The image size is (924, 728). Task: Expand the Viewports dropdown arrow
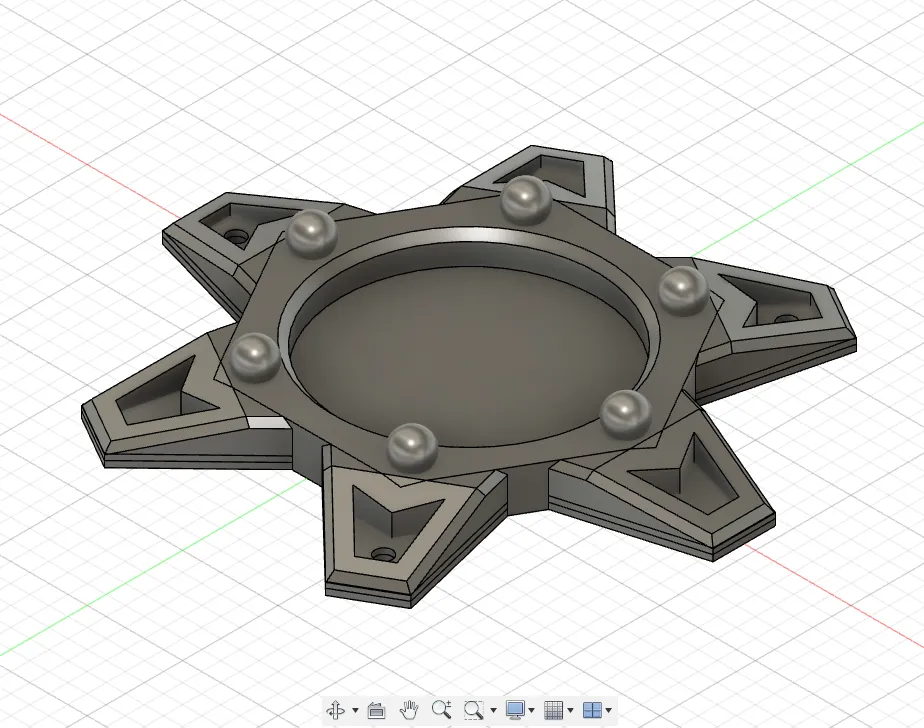[x=608, y=710]
